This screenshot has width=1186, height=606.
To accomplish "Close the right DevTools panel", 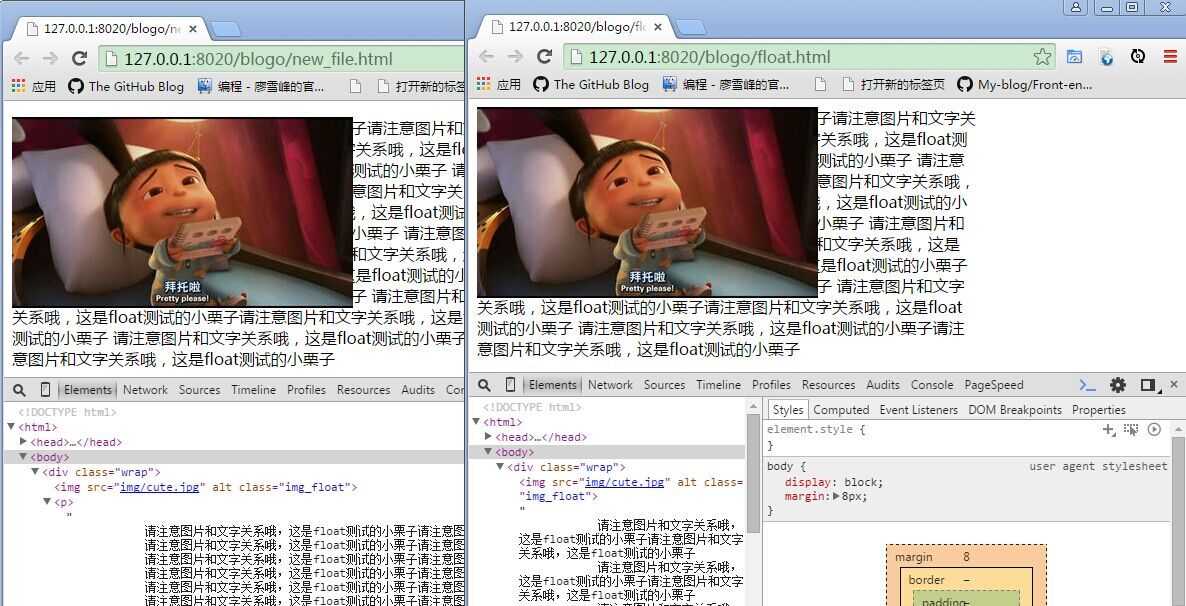I will pos(1175,385).
